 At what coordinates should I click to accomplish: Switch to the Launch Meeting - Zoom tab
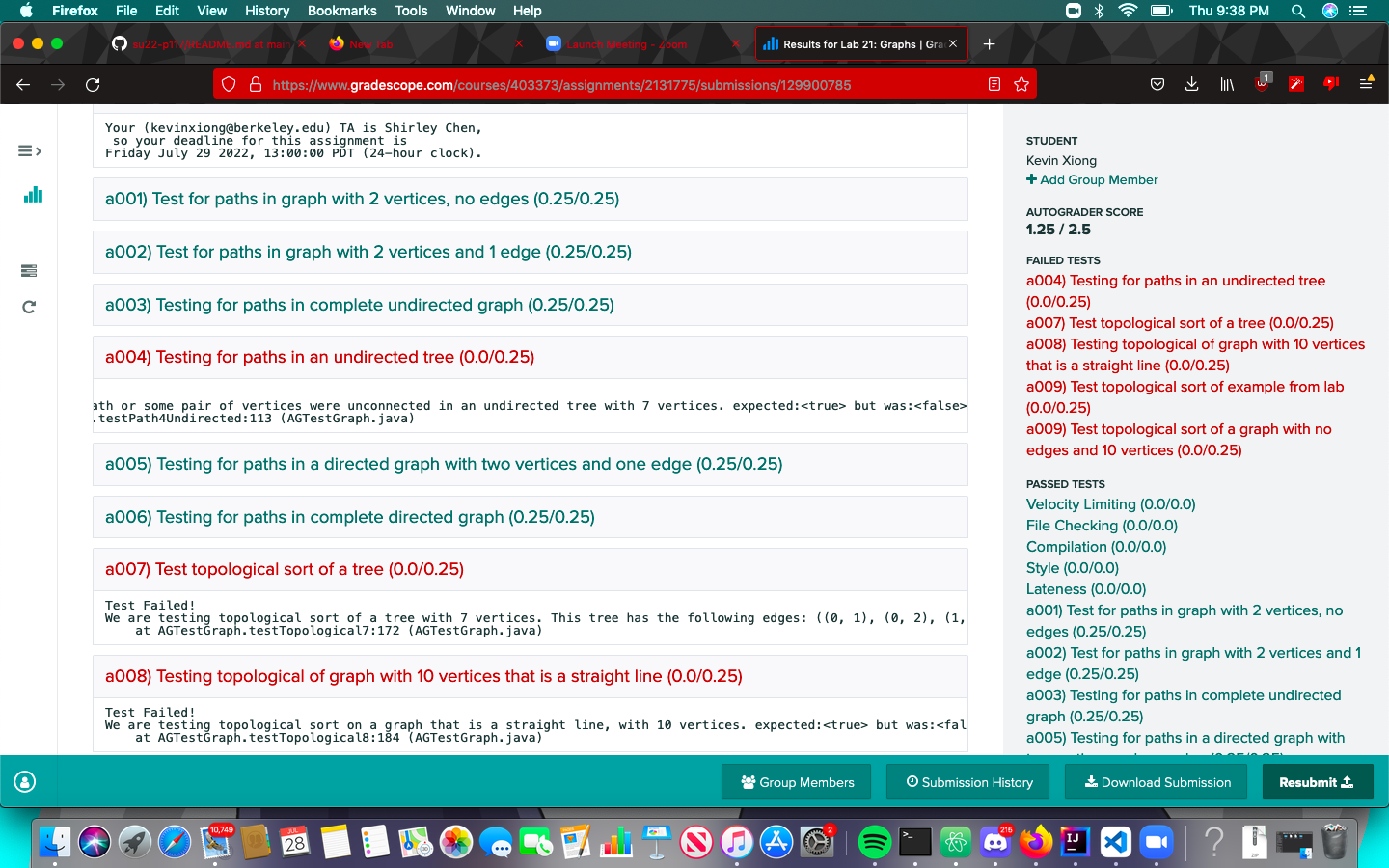[627, 44]
